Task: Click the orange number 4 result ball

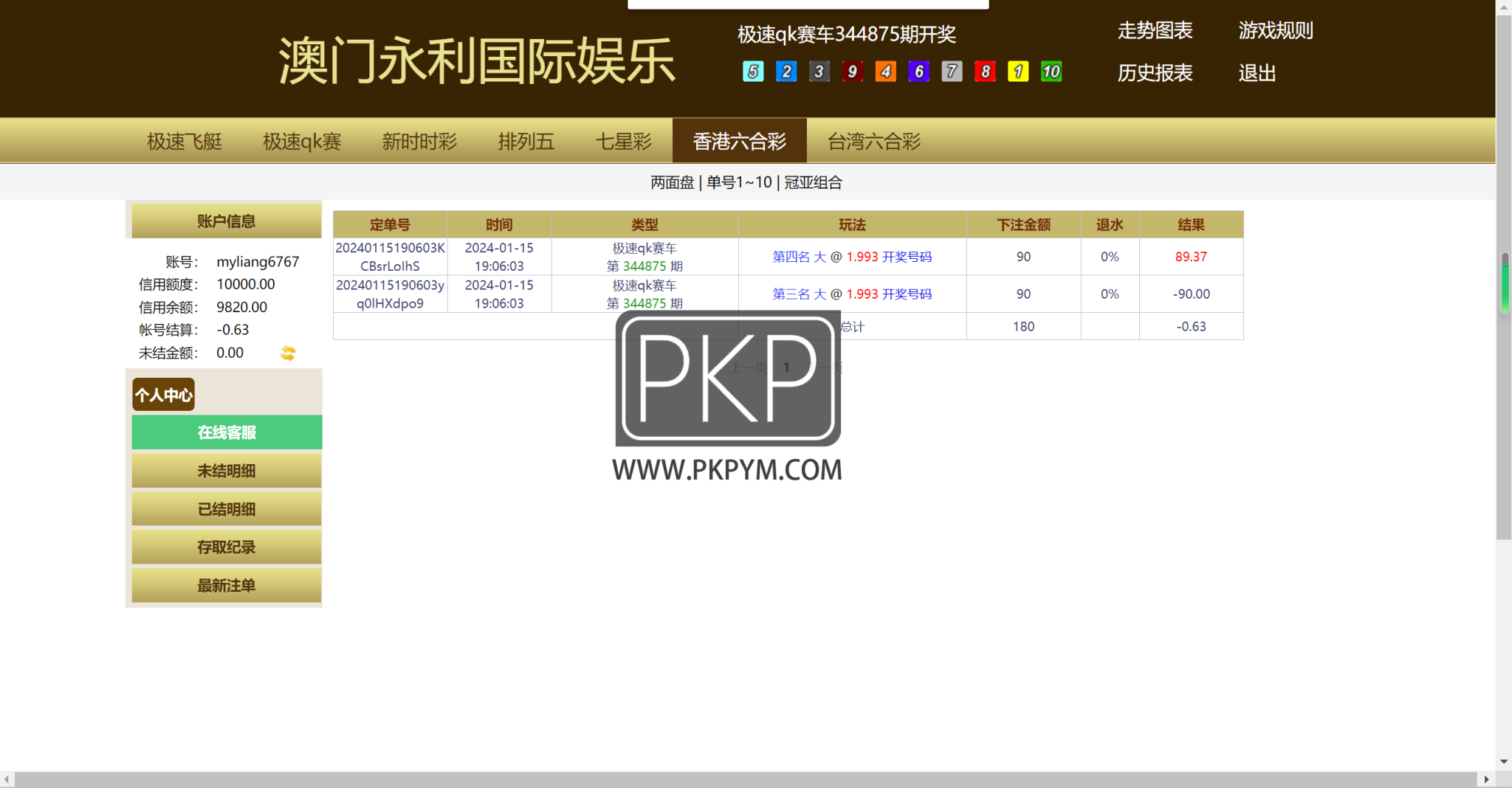Action: (x=886, y=72)
